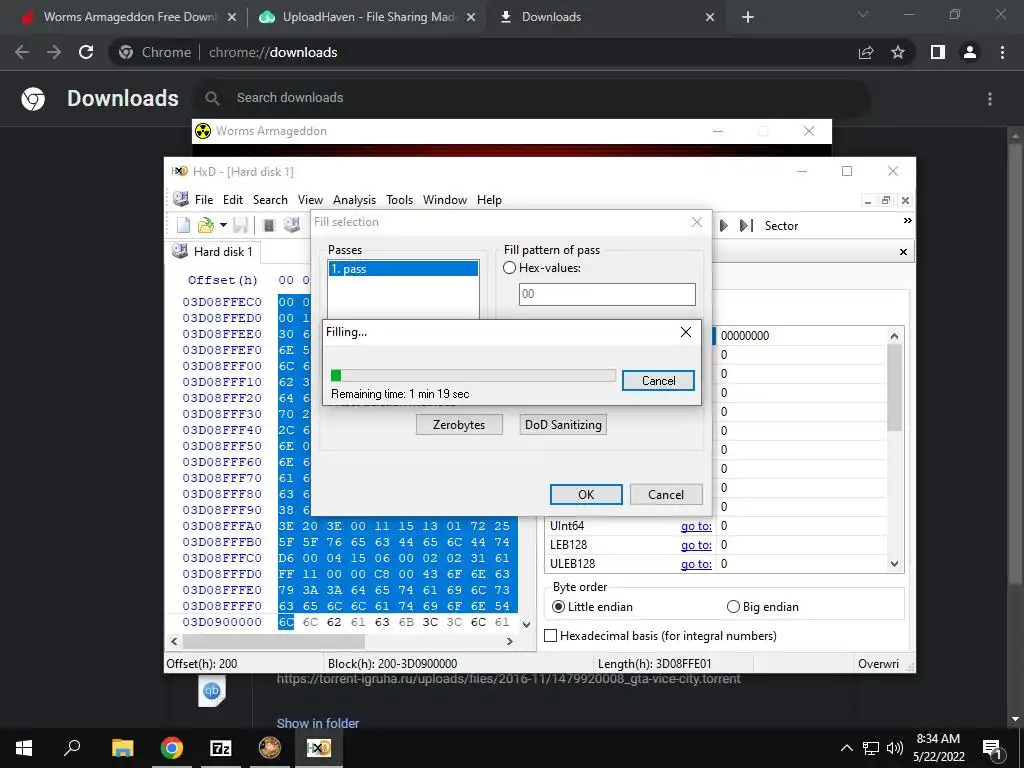Screen dimensions: 1024x768
Task: Open the Edit menu in HxD
Action: point(232,200)
